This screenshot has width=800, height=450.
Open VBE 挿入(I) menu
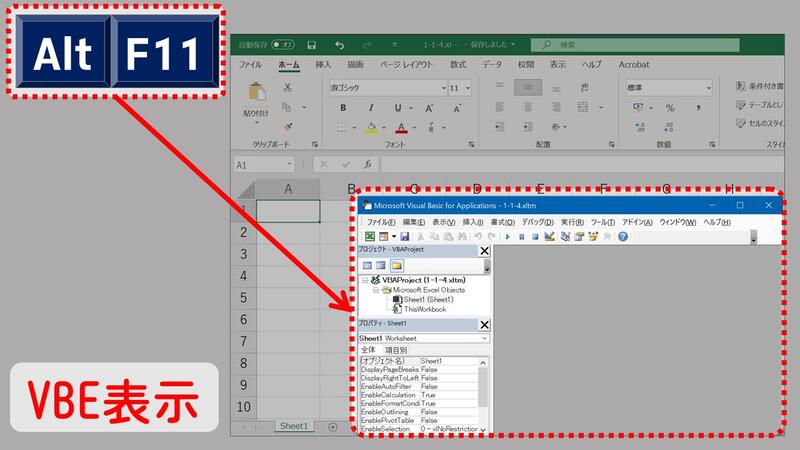coord(473,222)
